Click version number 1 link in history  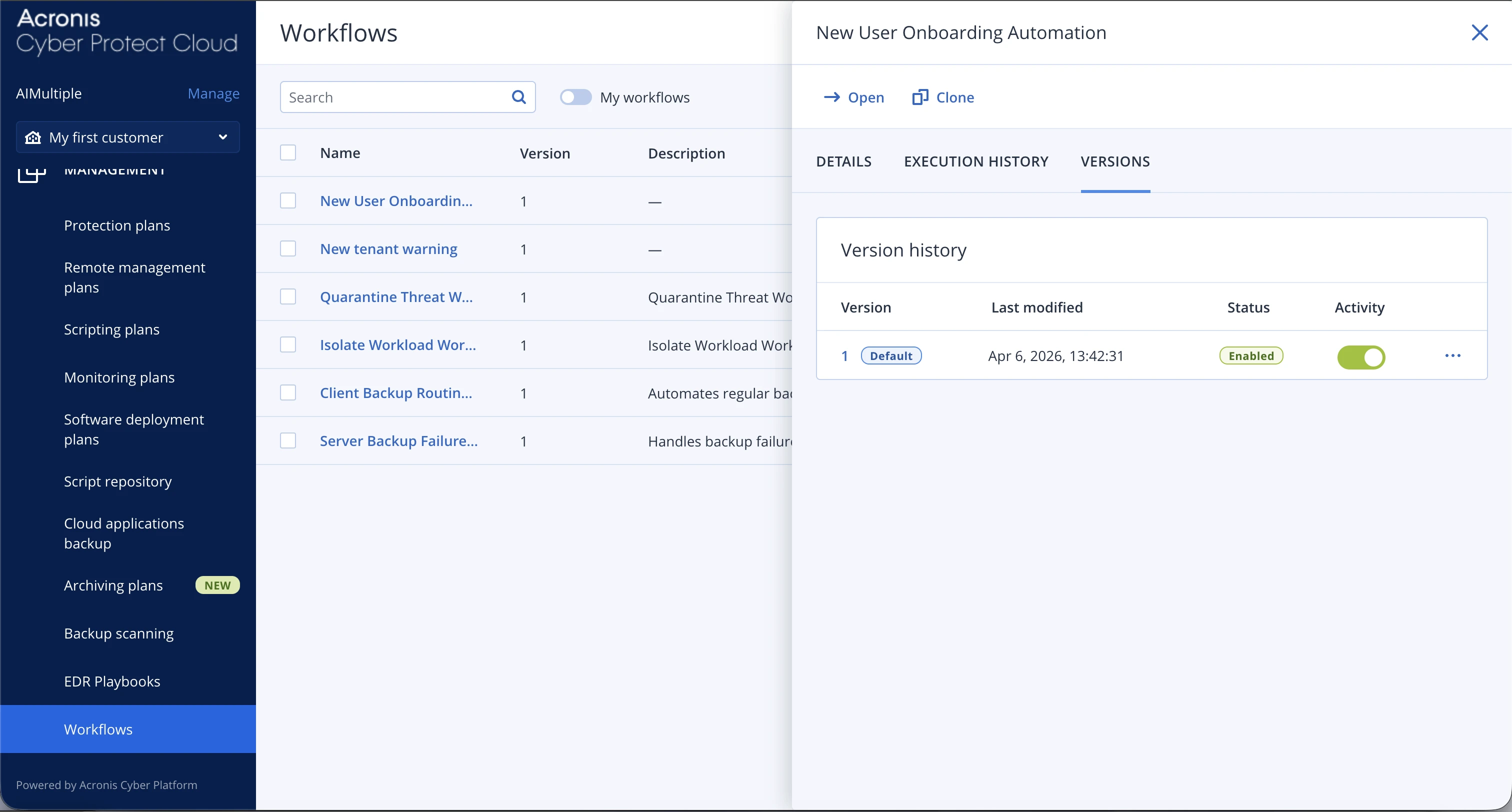click(x=844, y=356)
